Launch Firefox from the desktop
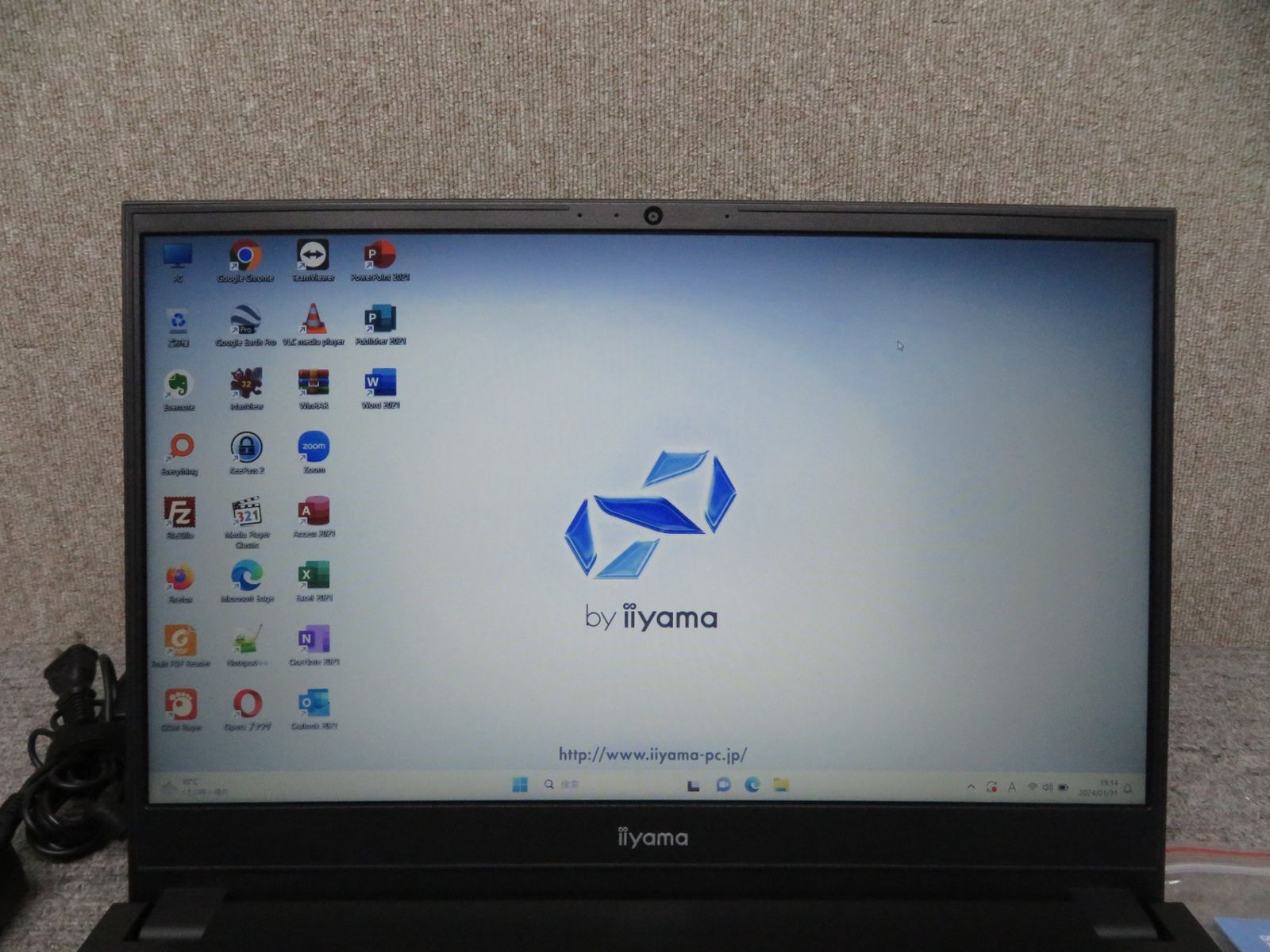 (180, 583)
